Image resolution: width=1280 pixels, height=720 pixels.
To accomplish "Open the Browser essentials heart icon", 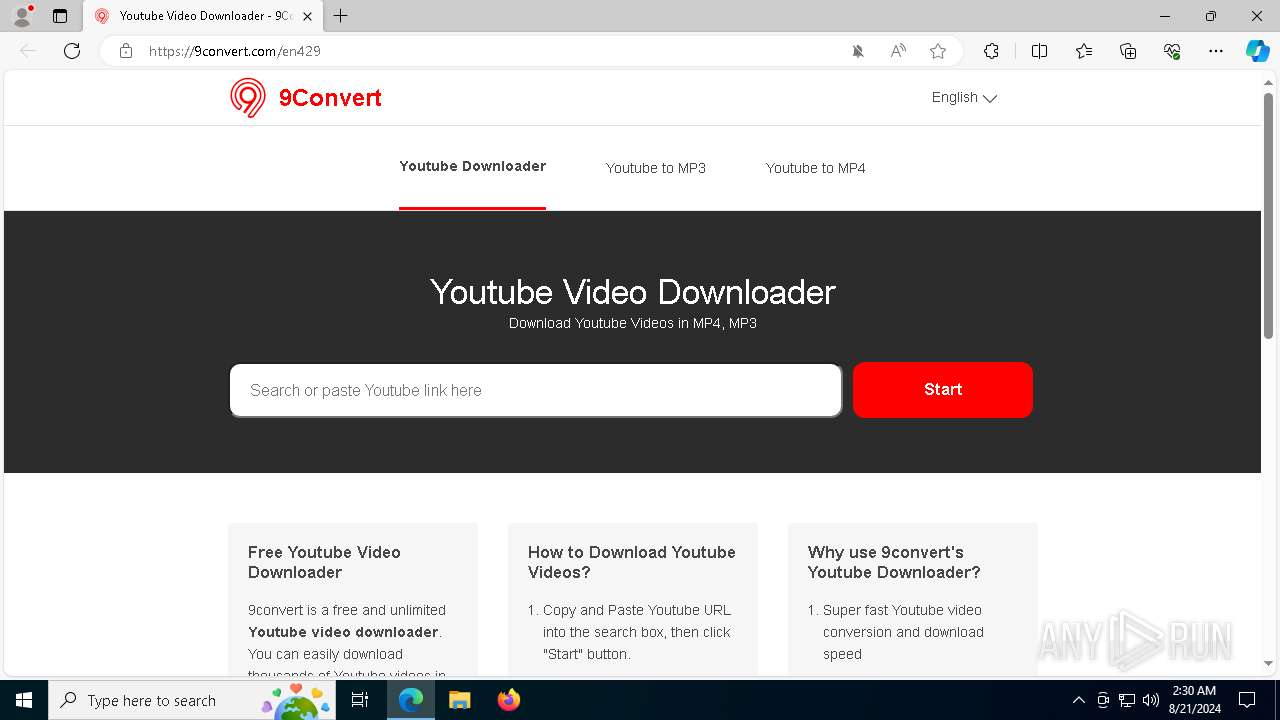I will click(1172, 51).
